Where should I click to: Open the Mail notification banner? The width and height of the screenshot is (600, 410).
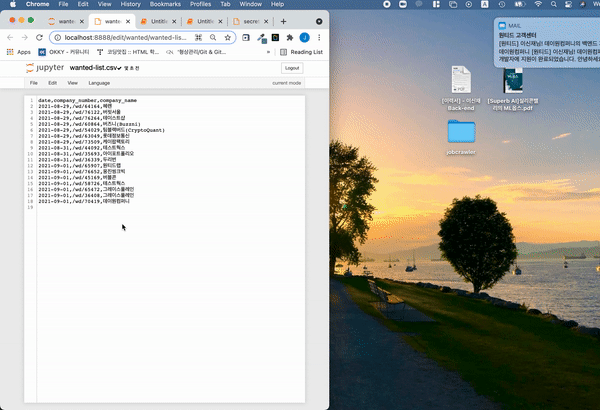(x=547, y=42)
